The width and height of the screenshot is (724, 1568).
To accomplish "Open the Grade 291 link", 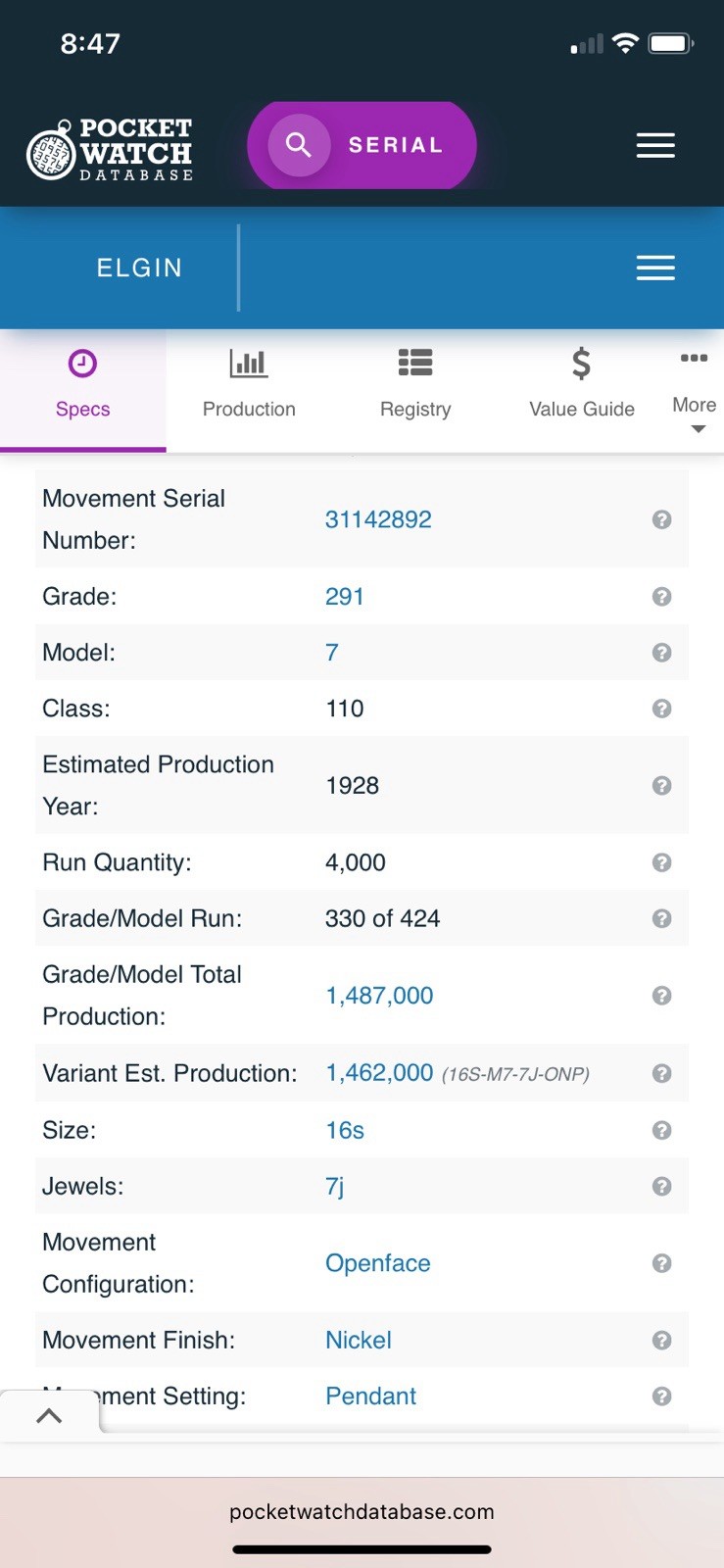I will (x=345, y=597).
